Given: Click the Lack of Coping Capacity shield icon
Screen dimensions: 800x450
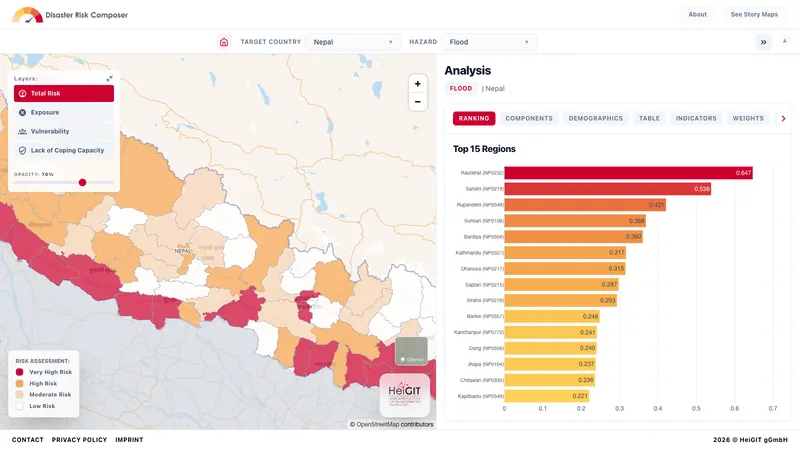Looking at the screenshot, I should pos(22,151).
